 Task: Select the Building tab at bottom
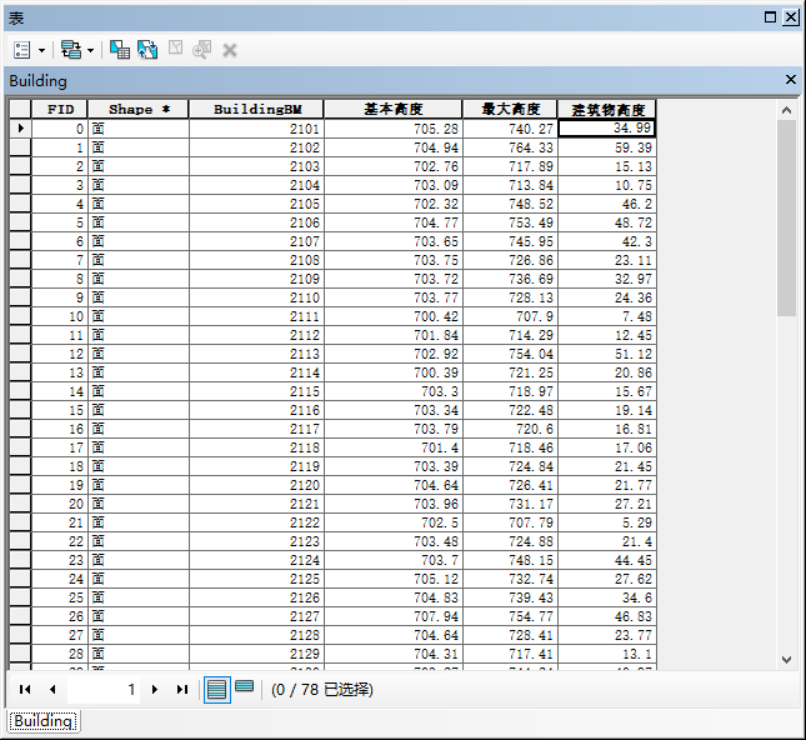pyautogui.click(x=43, y=721)
